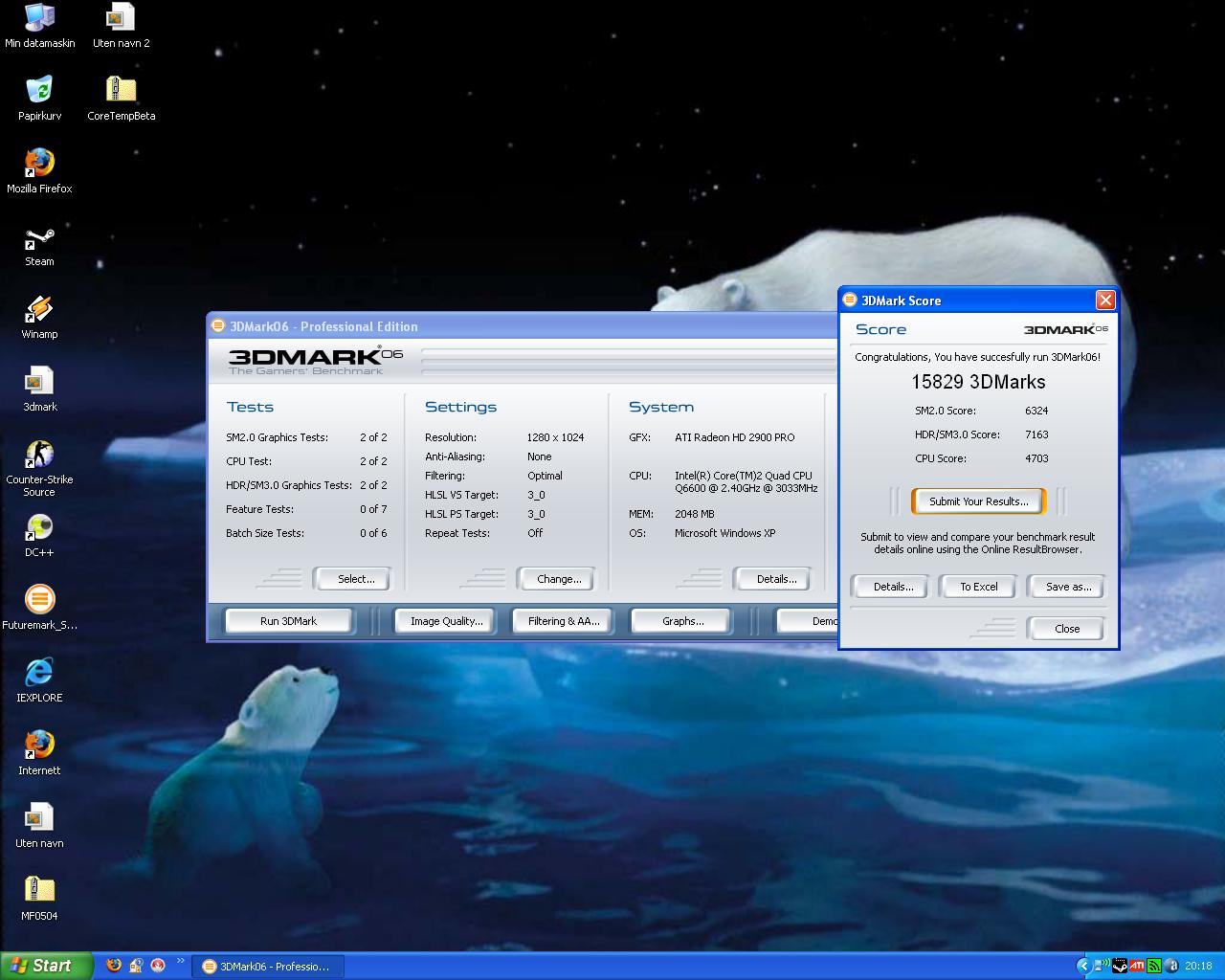
Task: Click the red round quick launch icon
Action: point(158,966)
